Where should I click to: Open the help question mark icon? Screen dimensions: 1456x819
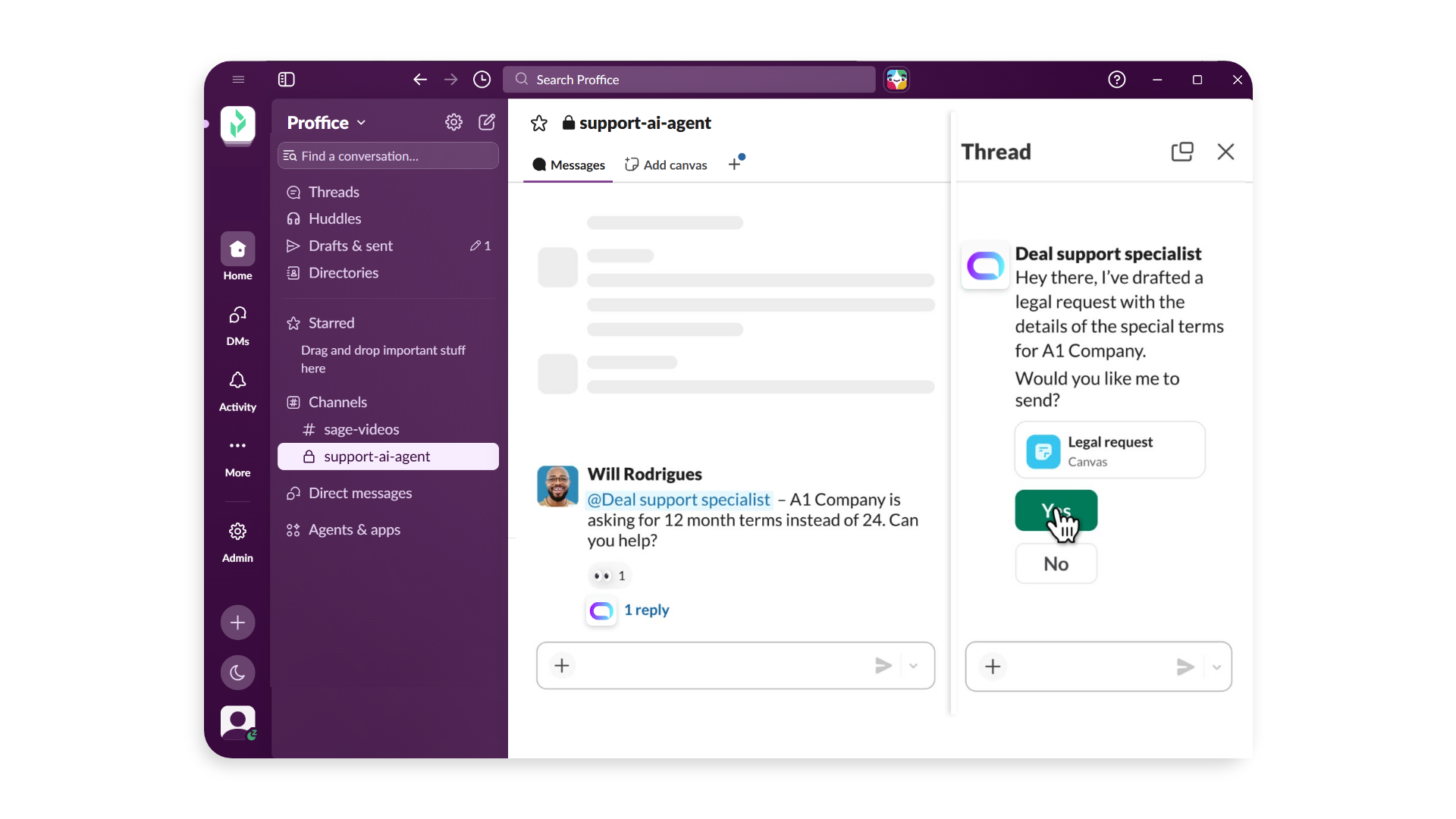(1117, 80)
